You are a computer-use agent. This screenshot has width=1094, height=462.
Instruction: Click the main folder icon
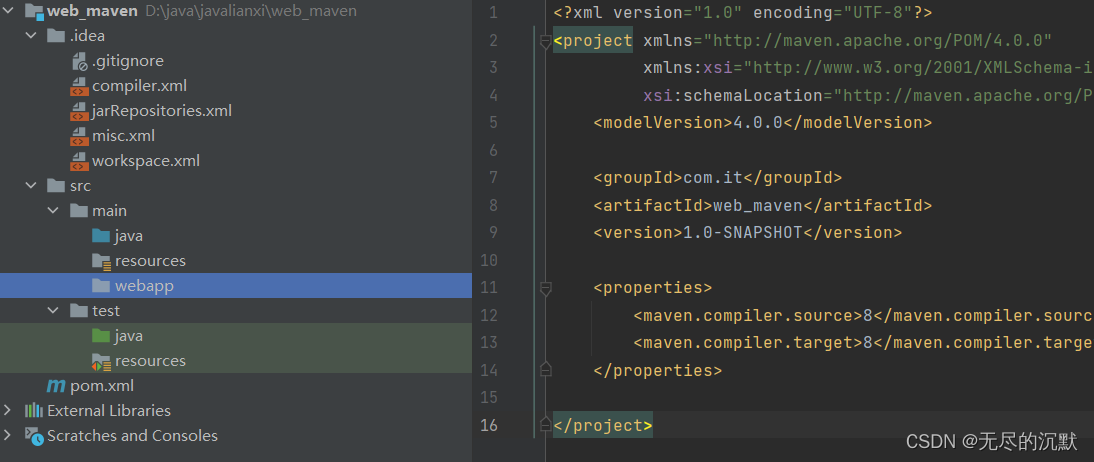tap(79, 211)
